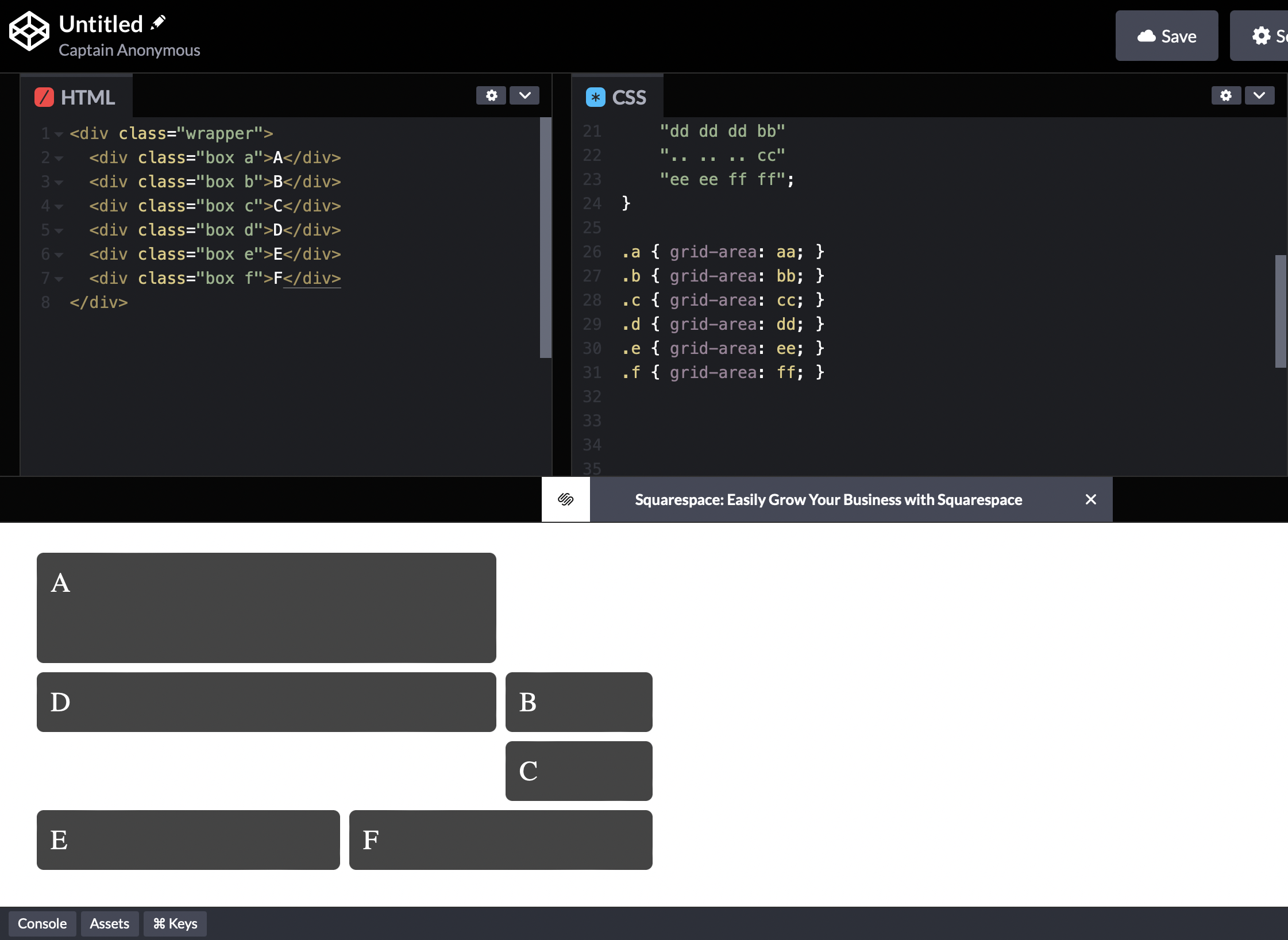
Task: Collapse the fold arrow on HTML line 2
Action: (x=59, y=159)
